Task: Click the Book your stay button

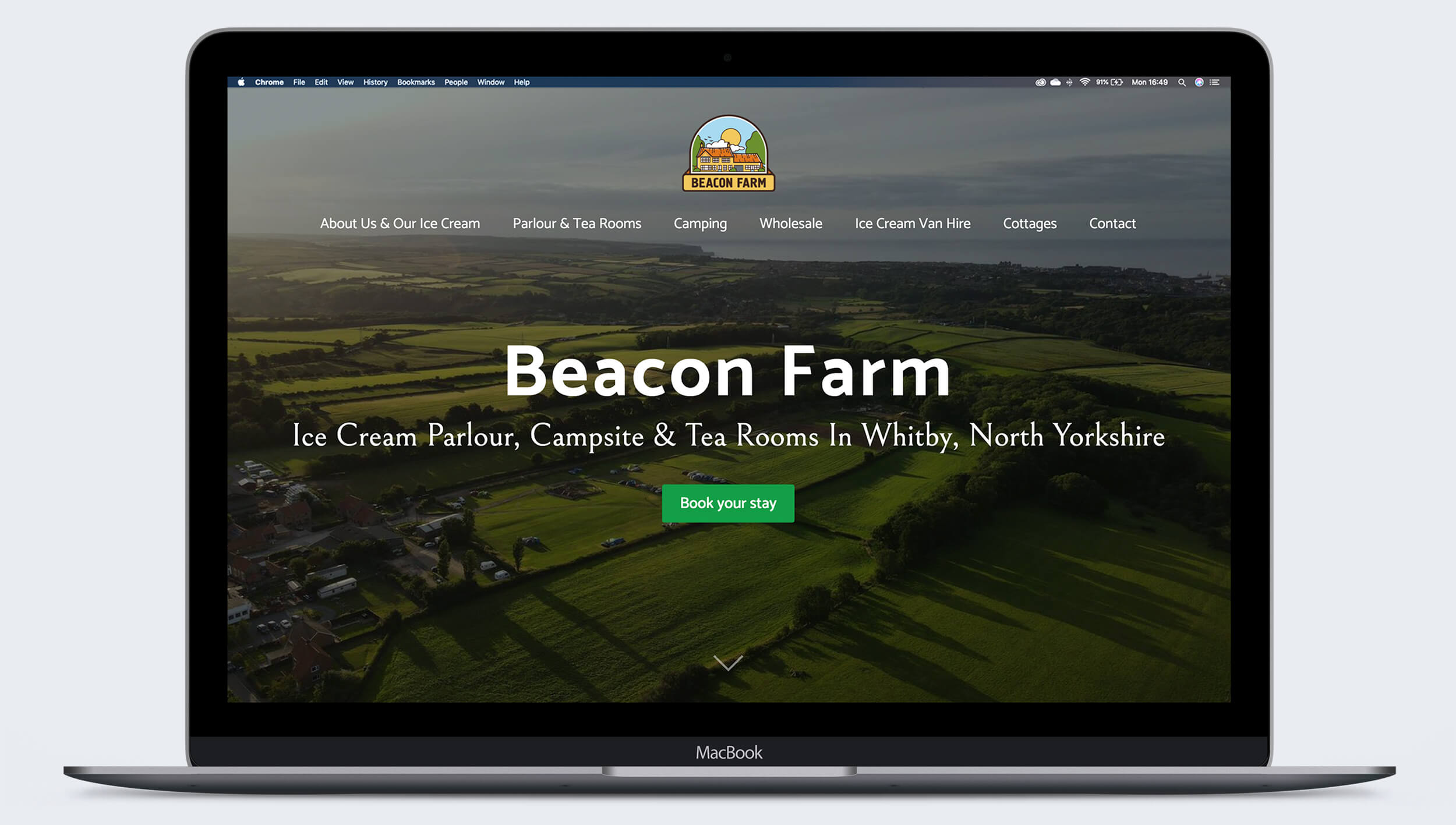Action: pyautogui.click(x=728, y=503)
